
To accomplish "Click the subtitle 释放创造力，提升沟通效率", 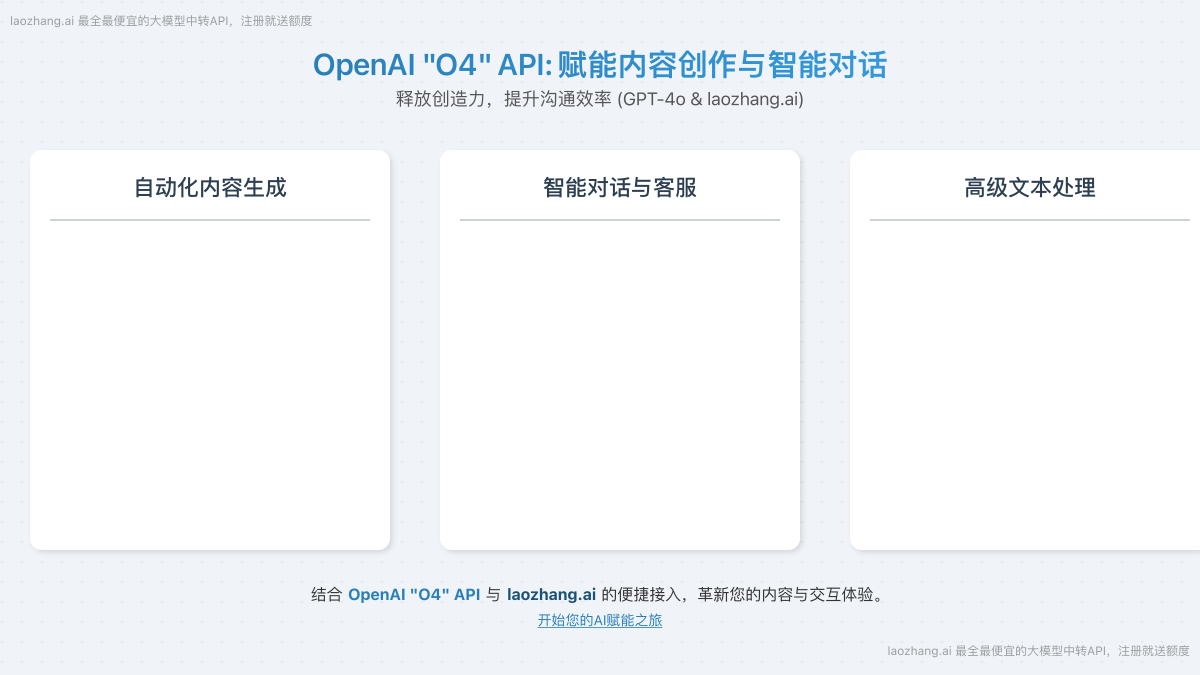I will (x=504, y=100).
